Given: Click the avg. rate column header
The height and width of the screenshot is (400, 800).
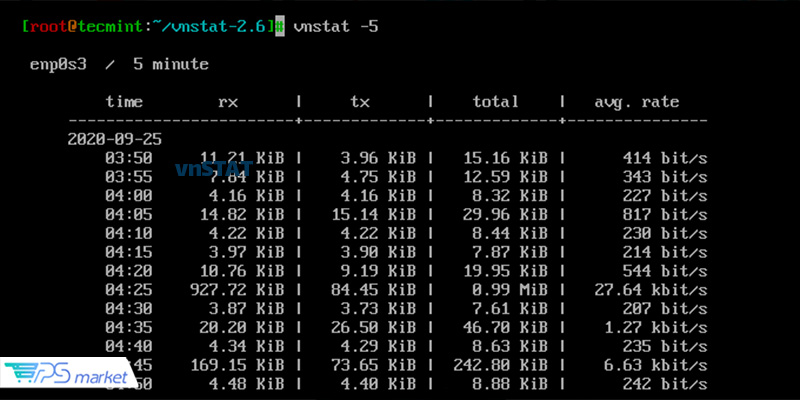Looking at the screenshot, I should pyautogui.click(x=637, y=102).
